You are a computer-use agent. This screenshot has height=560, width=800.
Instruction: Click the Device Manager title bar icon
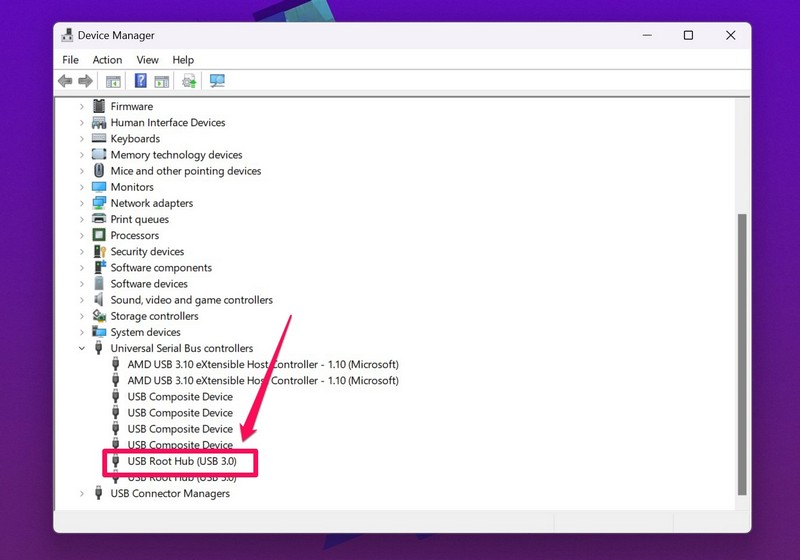click(x=68, y=36)
